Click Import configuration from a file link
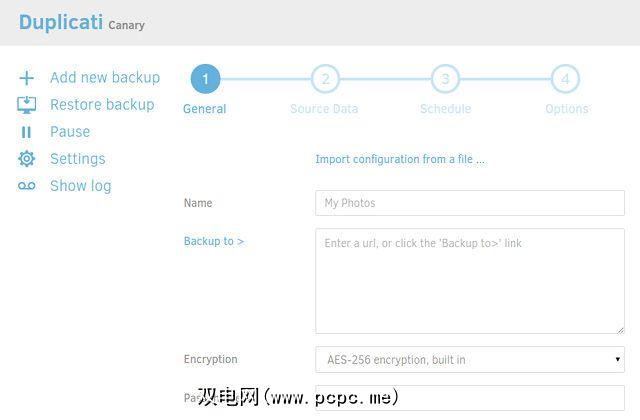Screen dimensions: 640x420 400,159
